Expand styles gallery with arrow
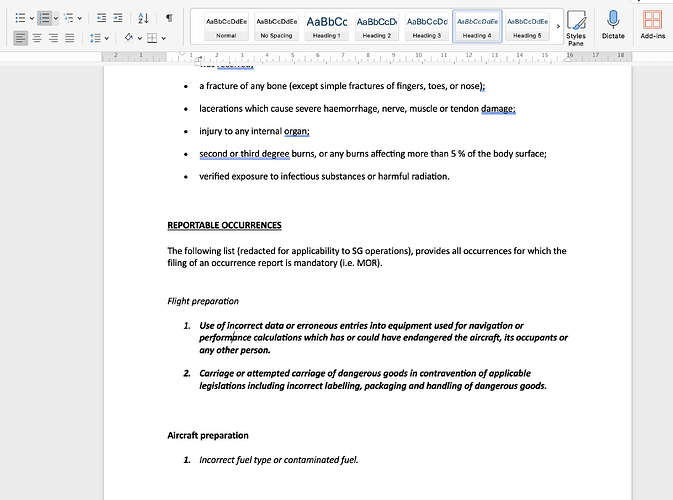 pyautogui.click(x=558, y=27)
